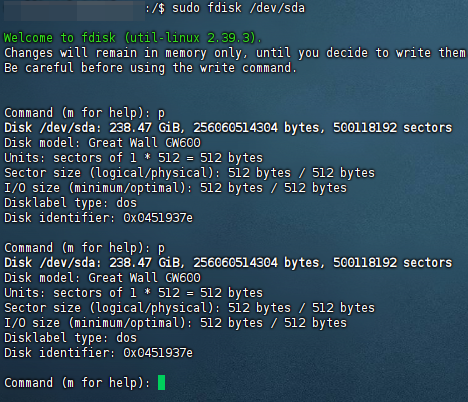This screenshot has width=468, height=402.
Task: Click the second 'Disklabel type: dos' line
Action: 70,338
